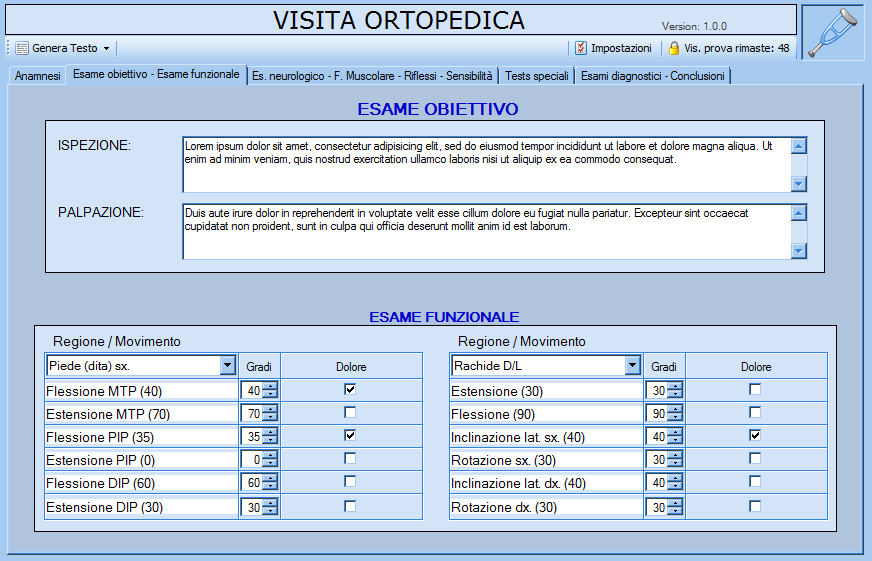872x561 pixels.
Task: Click Flessione MTP degrees spinner arrows
Action: pos(270,390)
